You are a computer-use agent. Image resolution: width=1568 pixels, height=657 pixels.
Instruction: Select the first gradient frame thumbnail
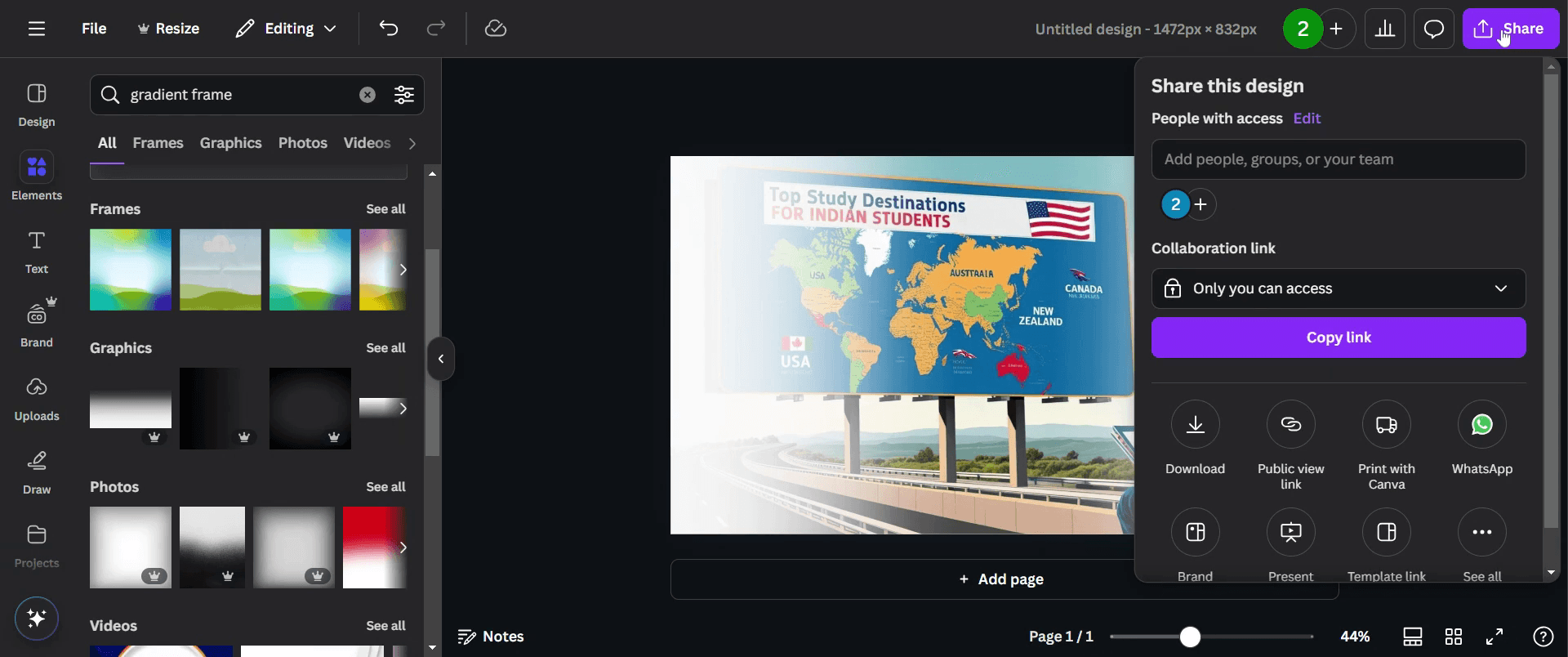[x=131, y=270]
